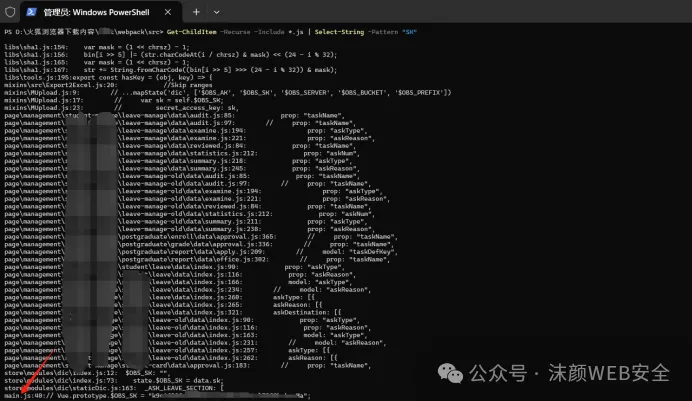The height and width of the screenshot is (401, 692).
Task: Open a new tab with the plus button
Action: pos(196,12)
